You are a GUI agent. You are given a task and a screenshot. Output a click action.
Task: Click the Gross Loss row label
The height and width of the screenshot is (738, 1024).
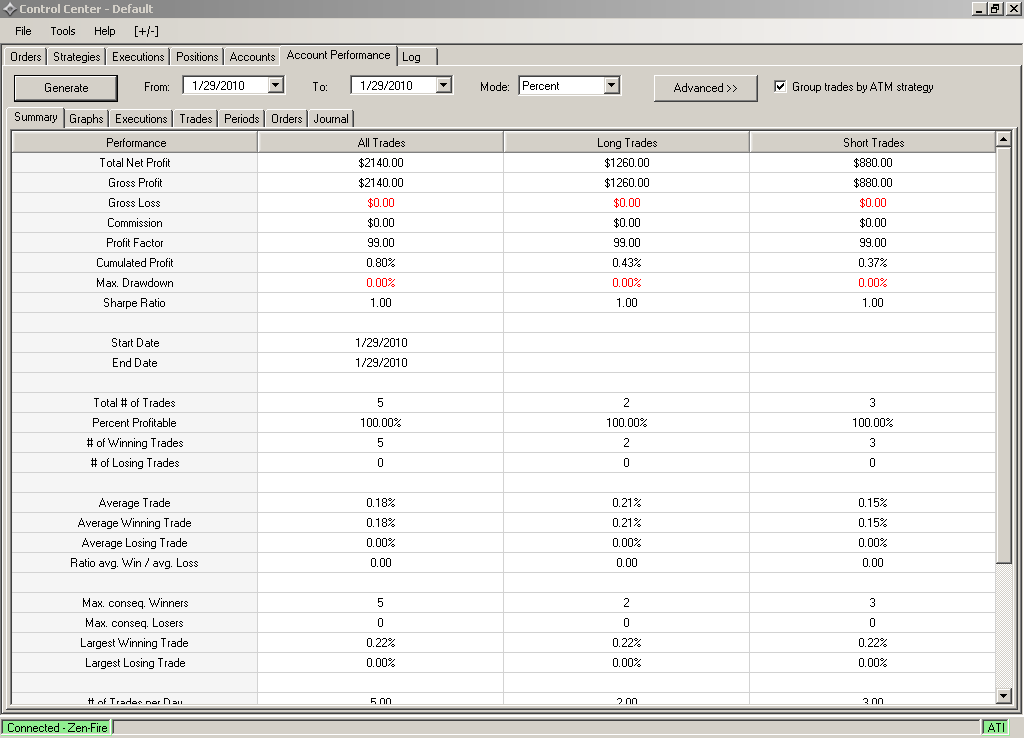tap(134, 203)
